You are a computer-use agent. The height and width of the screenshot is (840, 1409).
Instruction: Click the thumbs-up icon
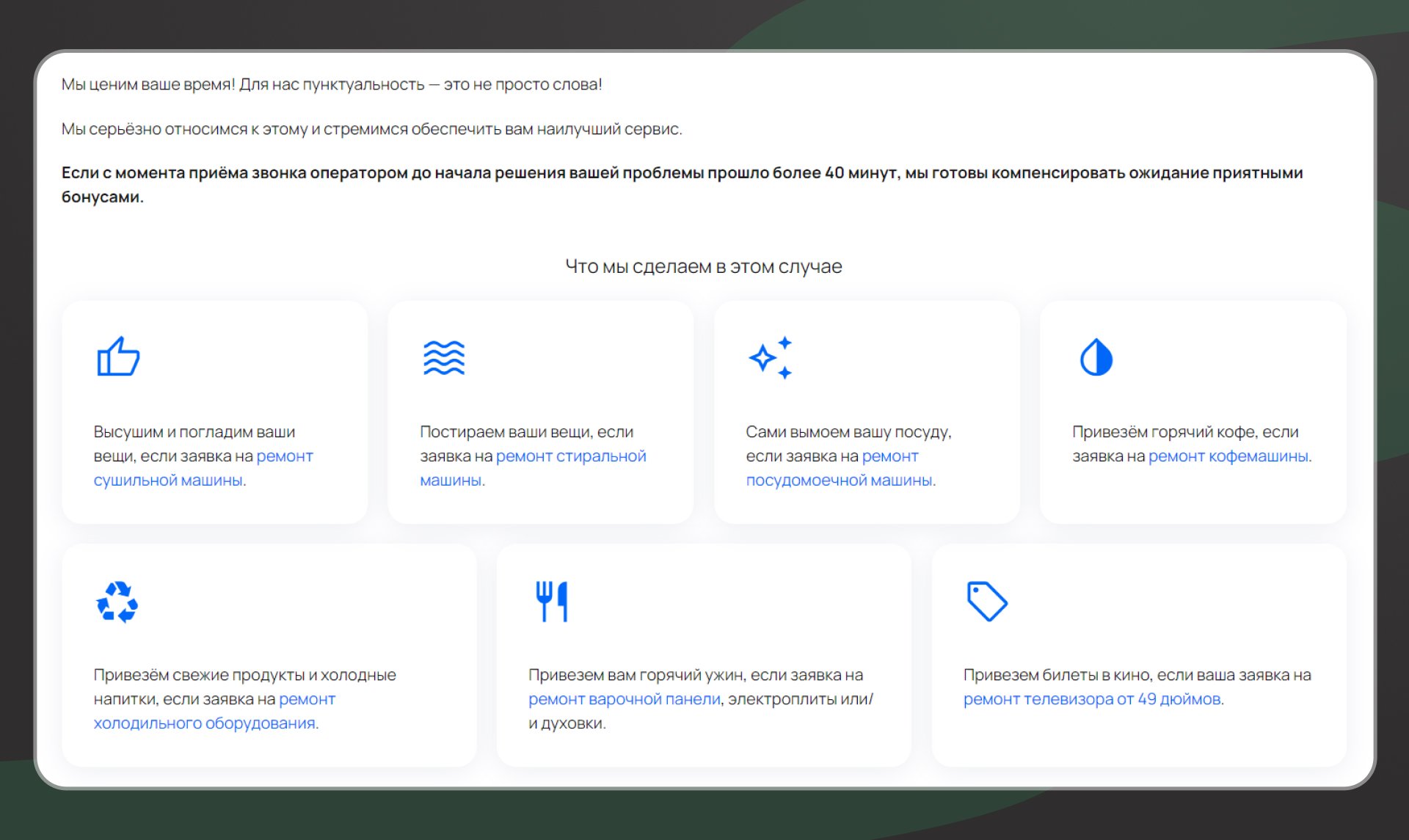118,357
